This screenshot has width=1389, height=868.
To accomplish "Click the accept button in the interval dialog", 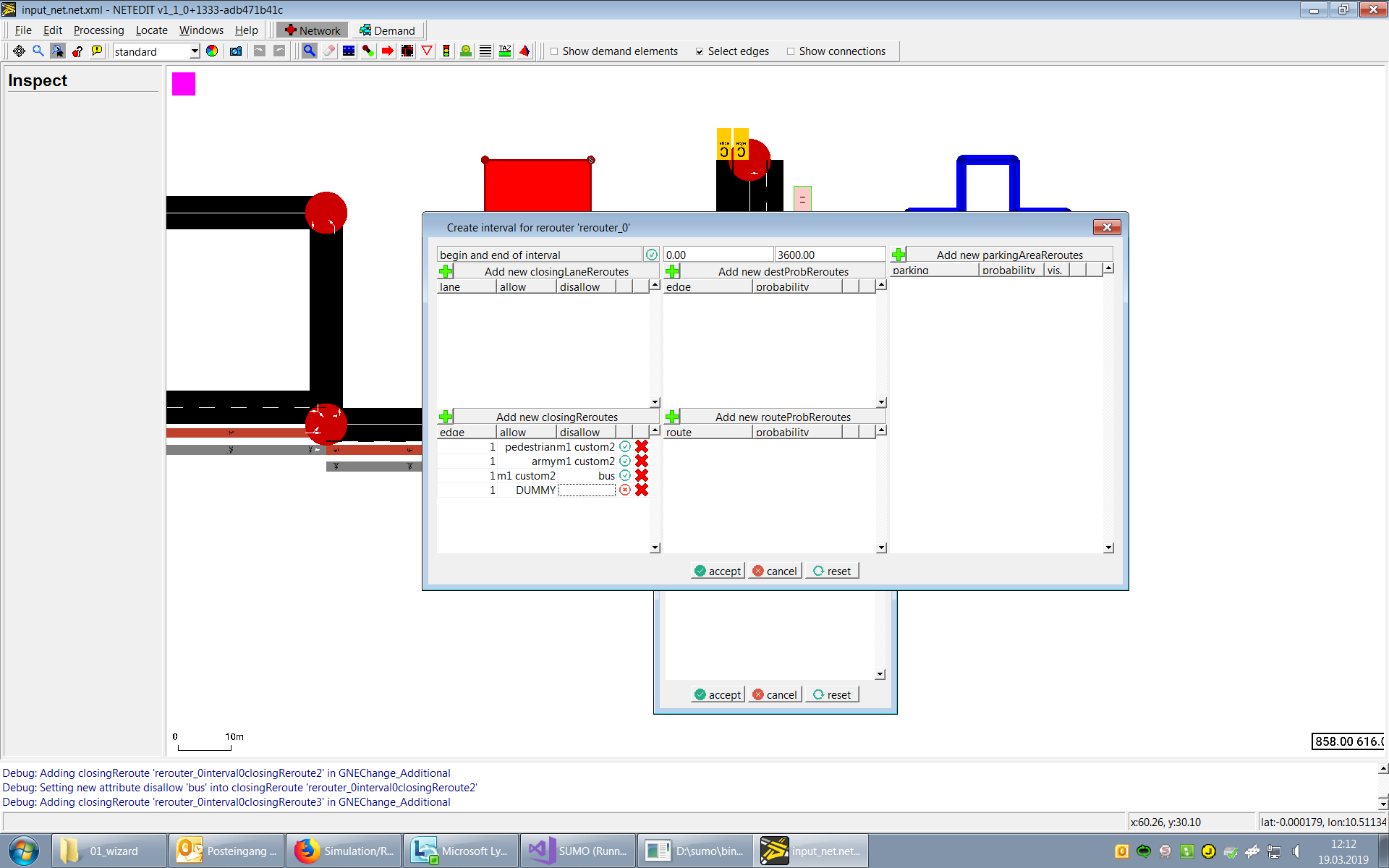I will 717,570.
